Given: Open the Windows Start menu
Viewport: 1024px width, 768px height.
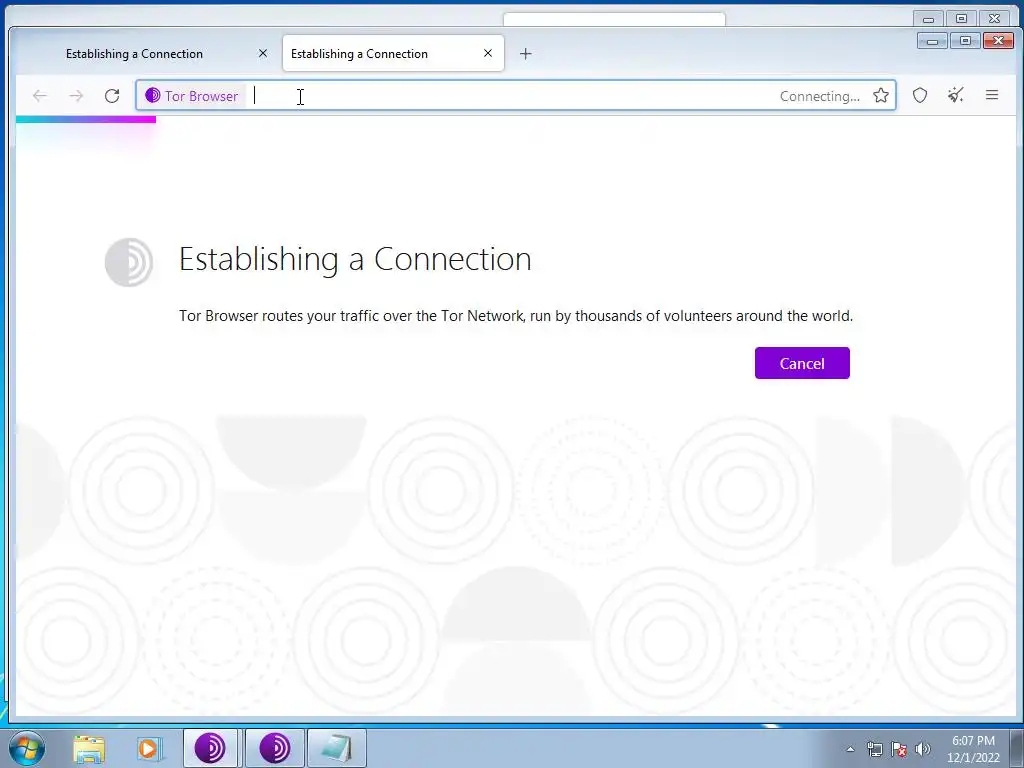Looking at the screenshot, I should [x=27, y=748].
